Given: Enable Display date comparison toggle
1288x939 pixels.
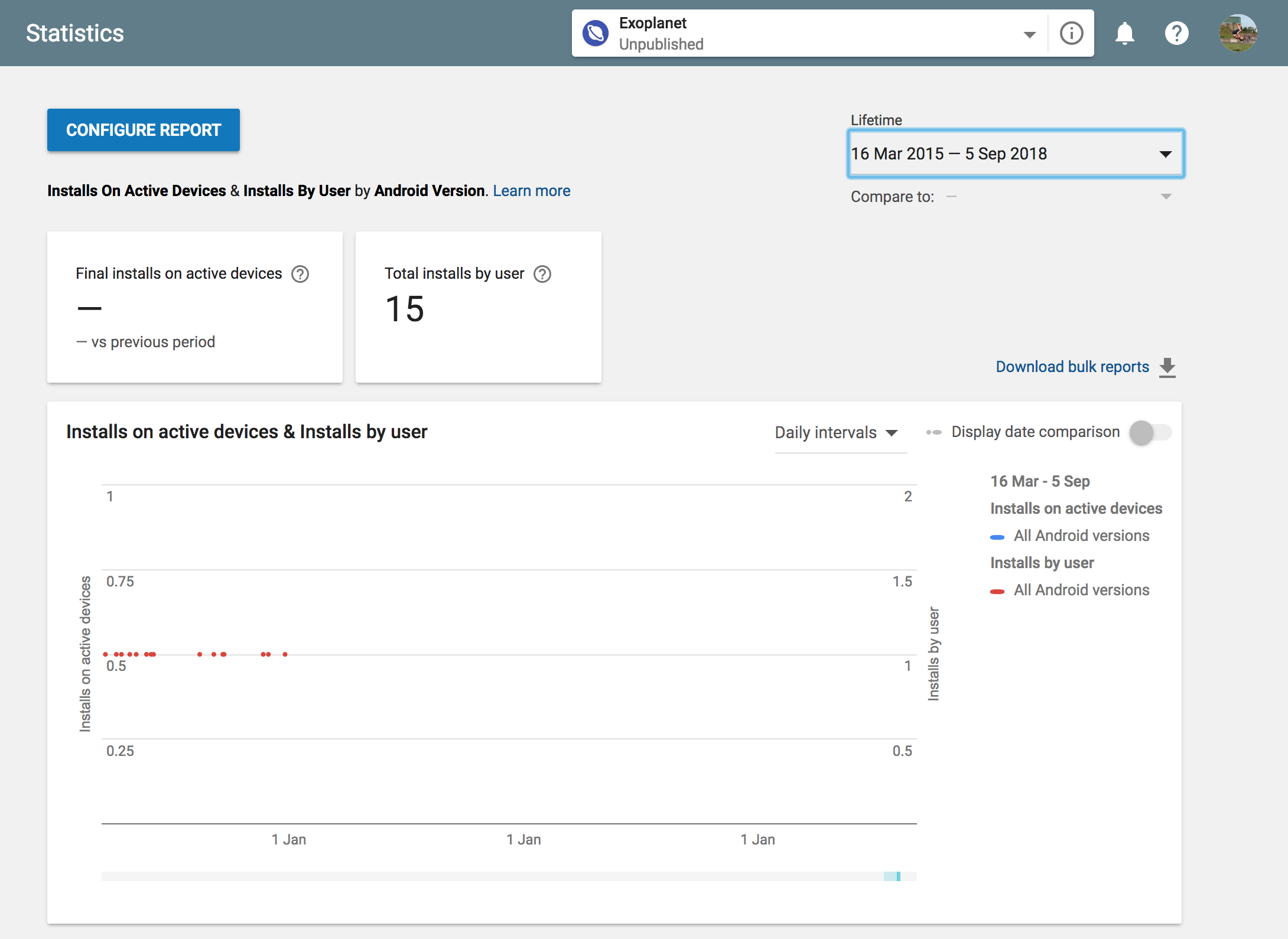Looking at the screenshot, I should (x=1150, y=432).
